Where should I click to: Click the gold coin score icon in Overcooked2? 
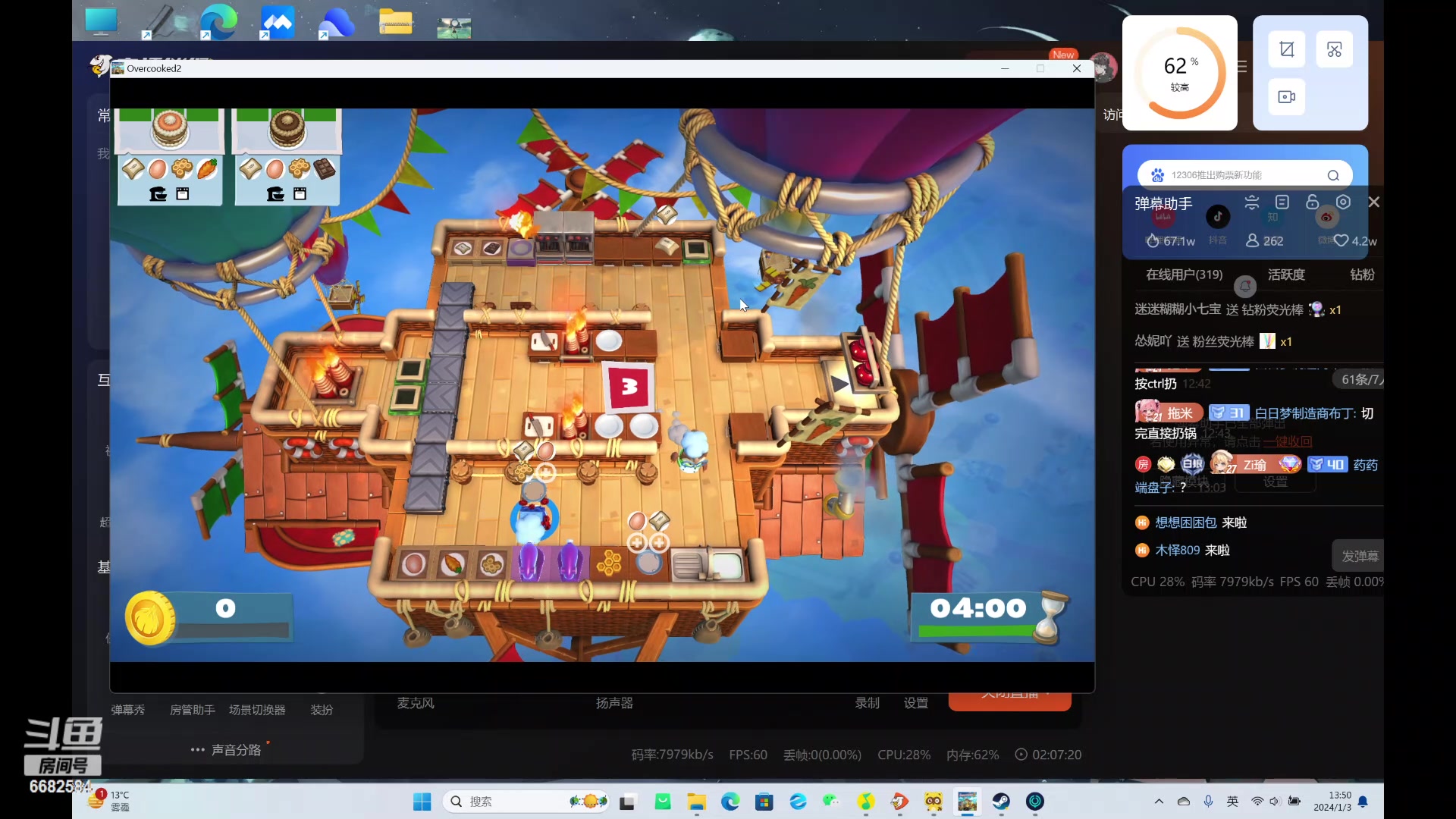pos(149,618)
